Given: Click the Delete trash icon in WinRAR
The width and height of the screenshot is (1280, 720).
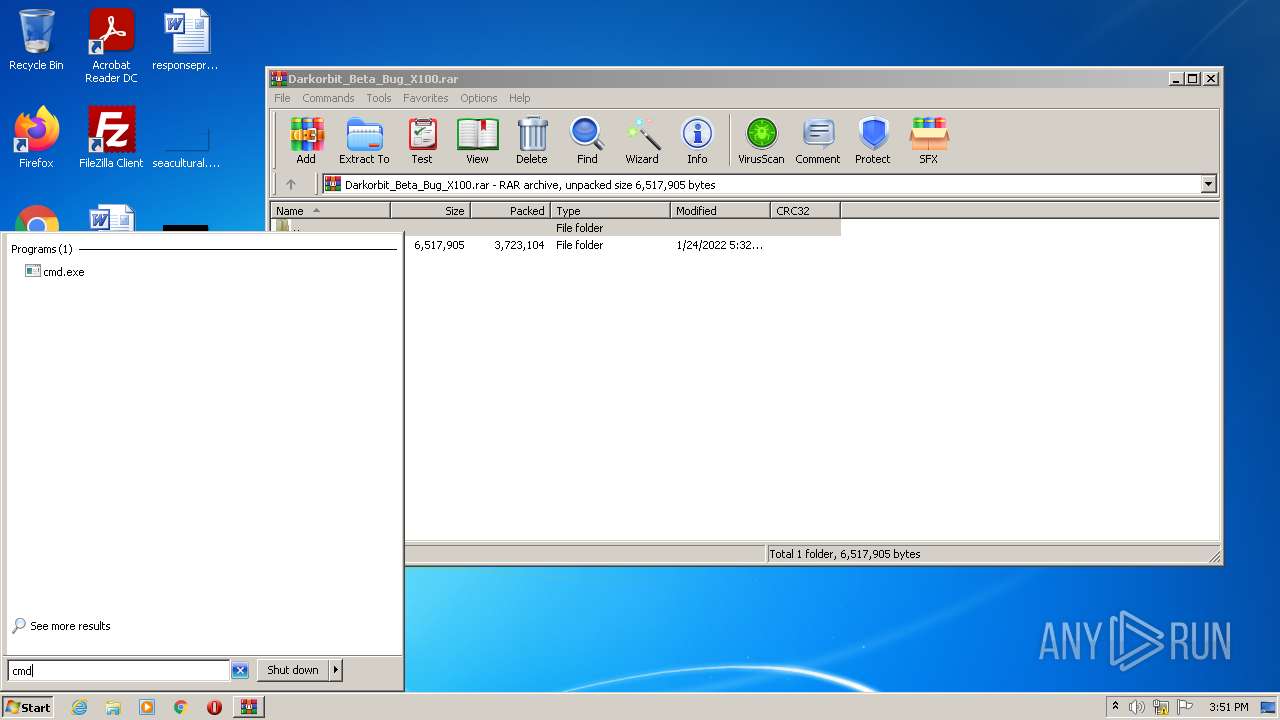Looking at the screenshot, I should (532, 140).
